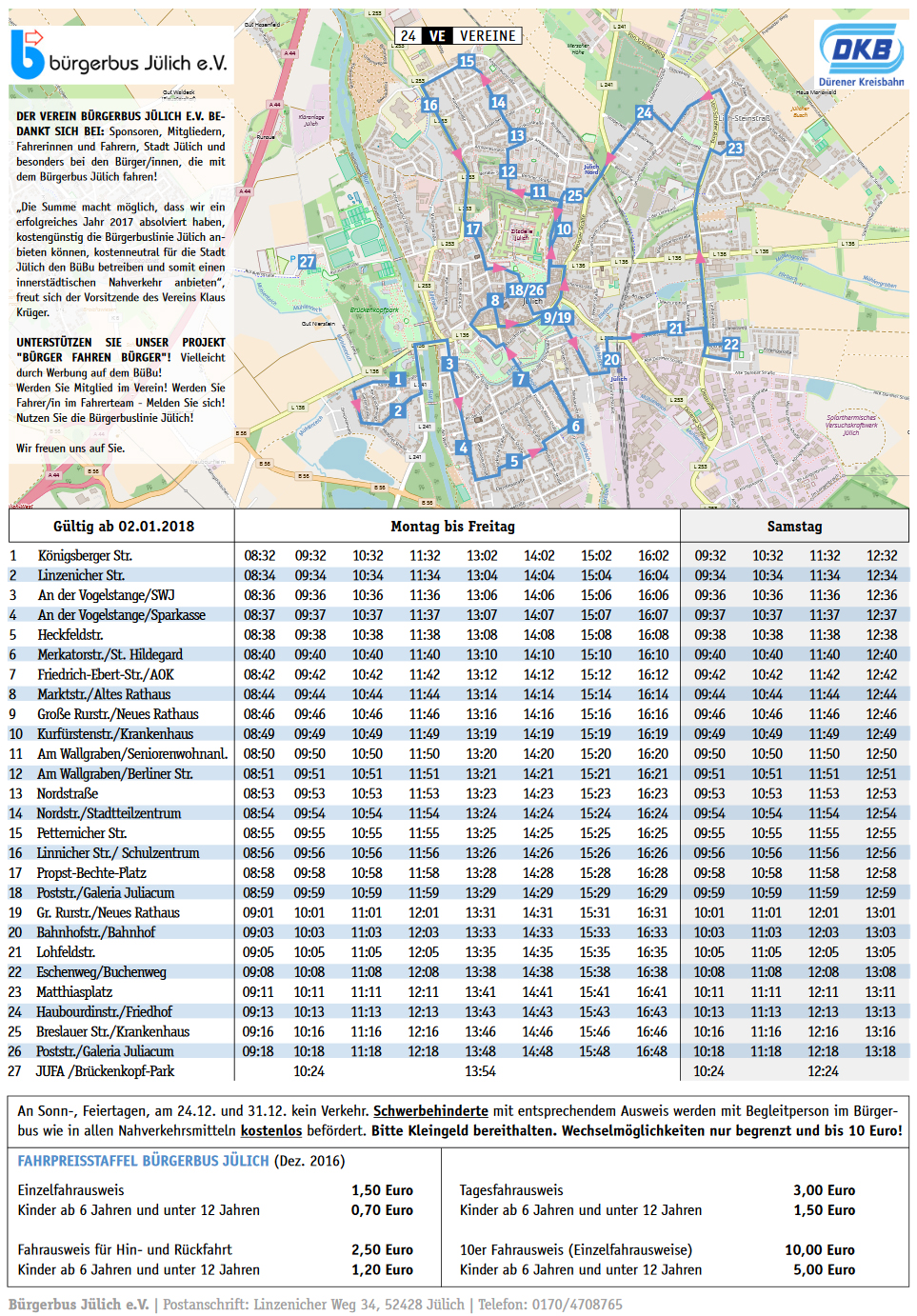Select stop marker 15 on the map
This screenshot has width=917, height=1316.
click(467, 61)
